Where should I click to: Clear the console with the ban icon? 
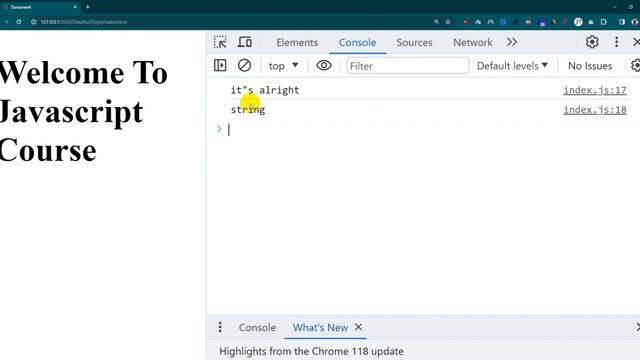pos(244,65)
